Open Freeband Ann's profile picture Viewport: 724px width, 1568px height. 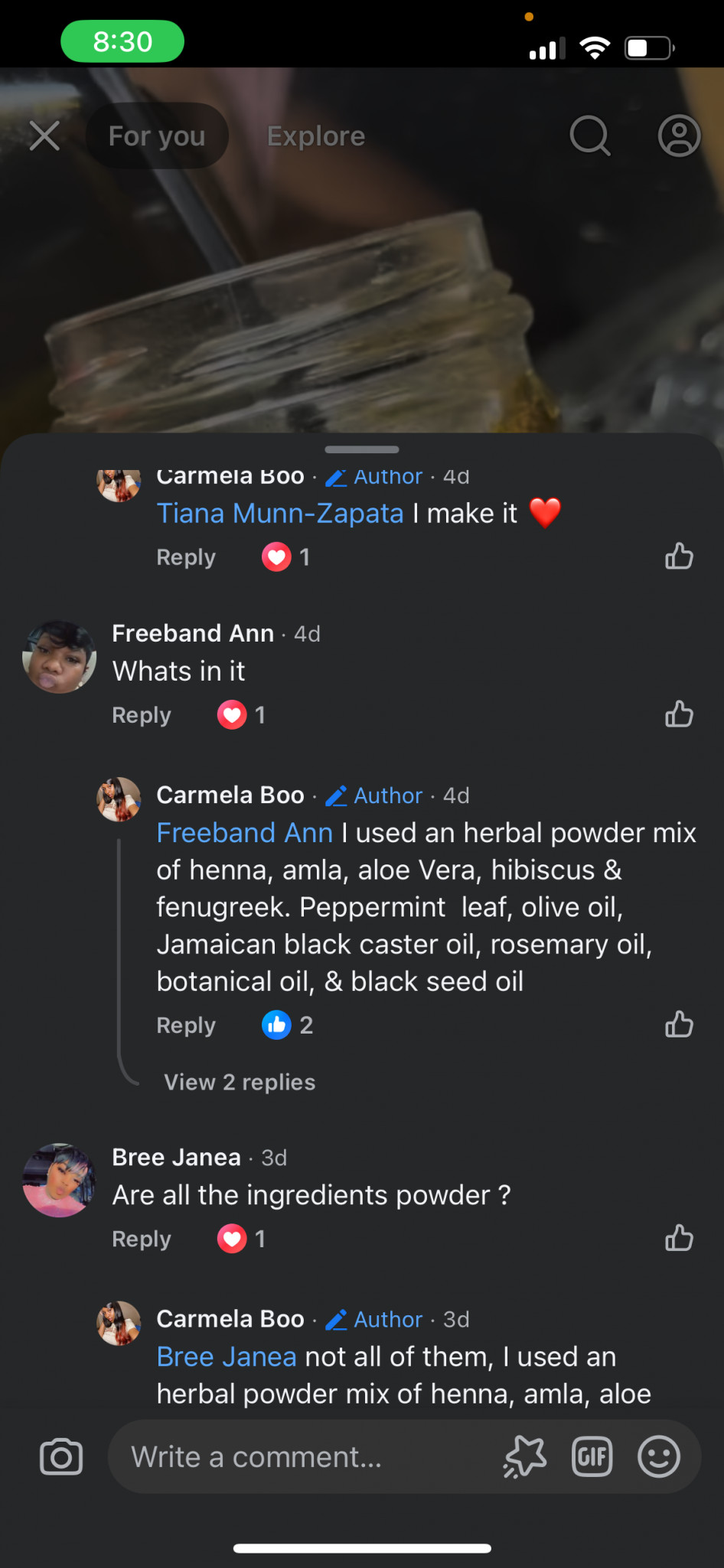tap(60, 657)
